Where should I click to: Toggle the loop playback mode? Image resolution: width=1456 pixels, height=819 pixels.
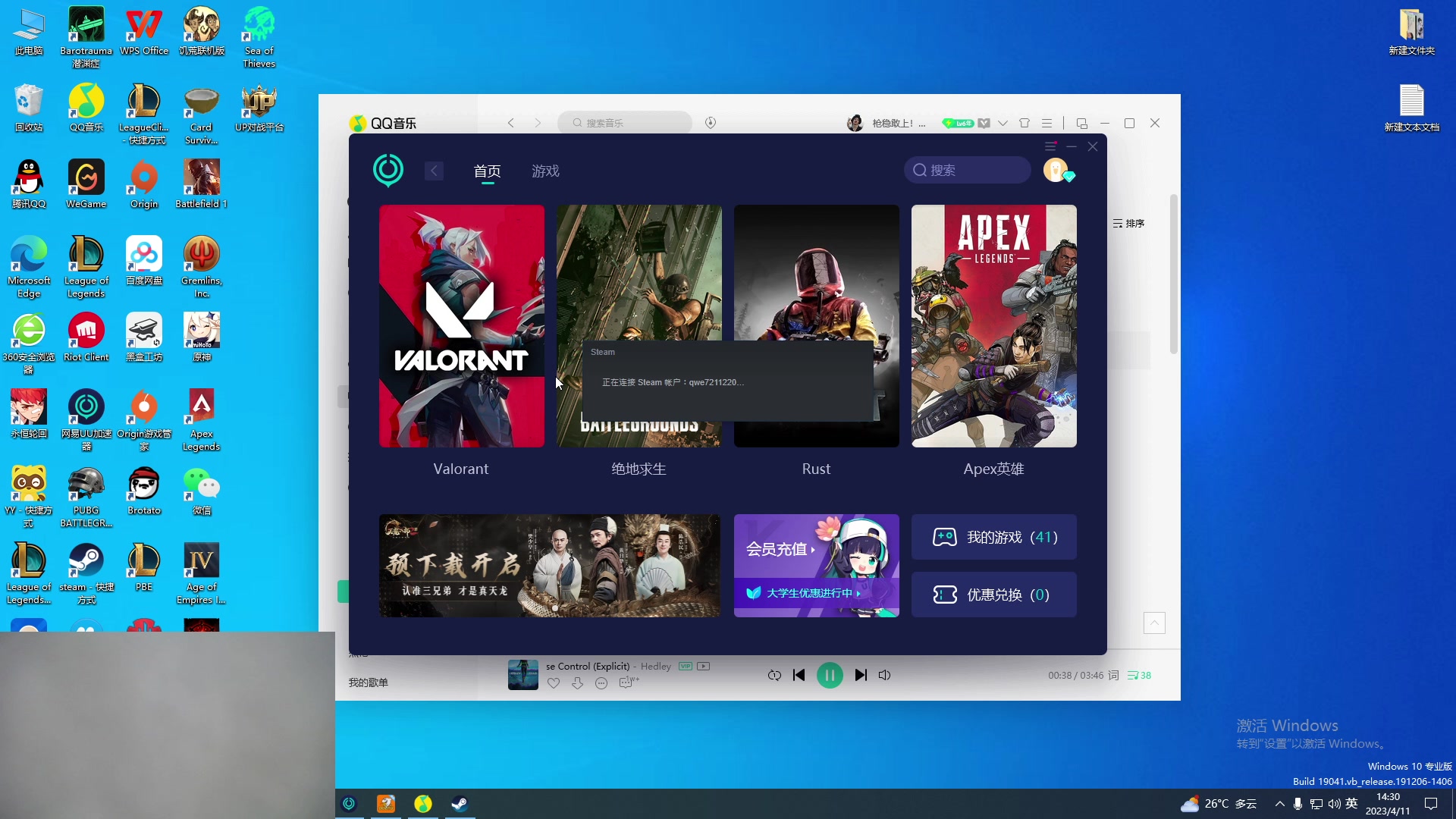(x=774, y=675)
